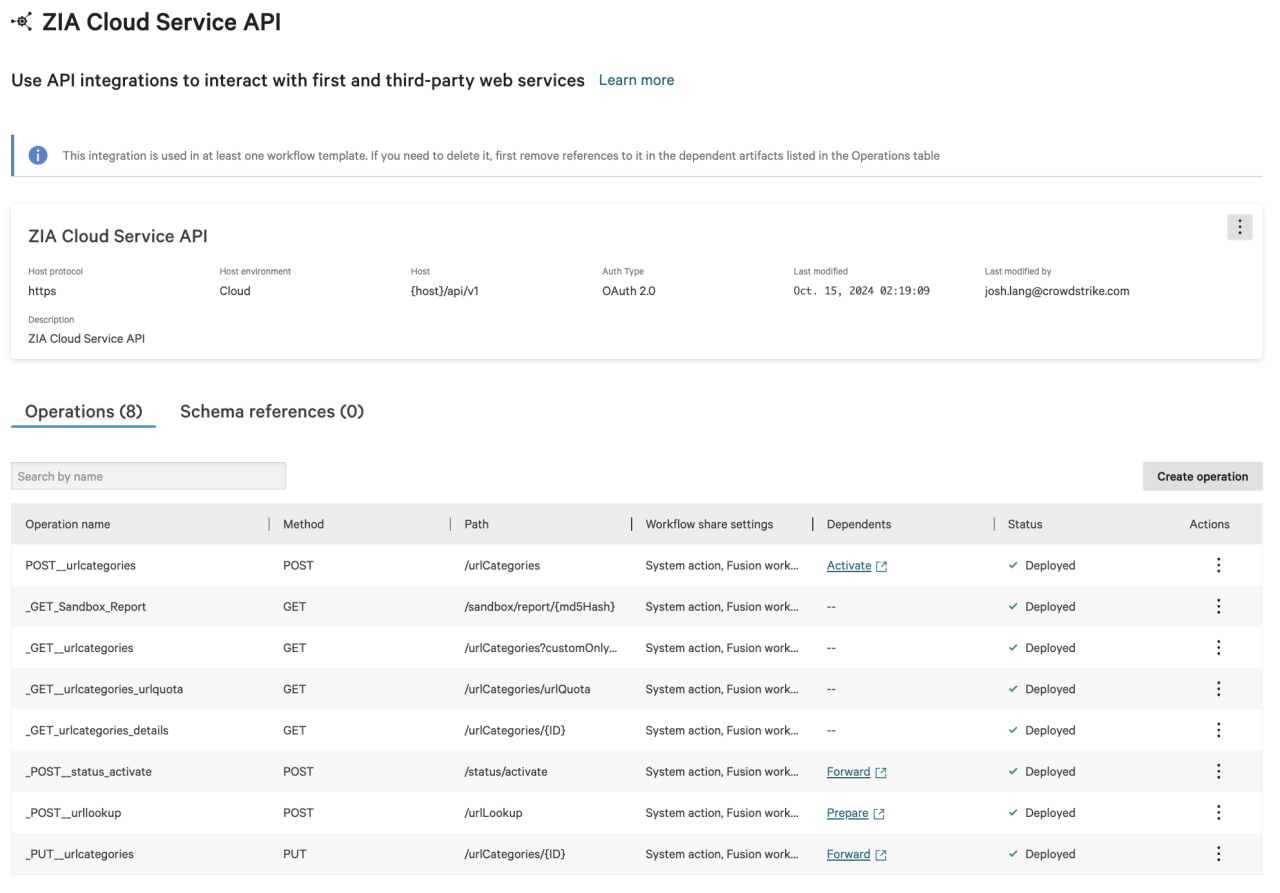Select the _PUT__urlcategories operation name
This screenshot has width=1280, height=893.
79,854
